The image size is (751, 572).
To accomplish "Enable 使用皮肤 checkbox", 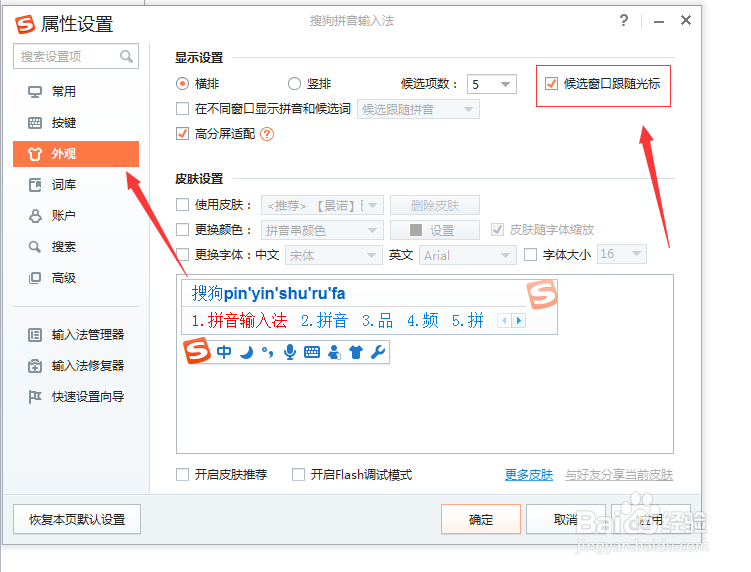I will click(x=182, y=205).
